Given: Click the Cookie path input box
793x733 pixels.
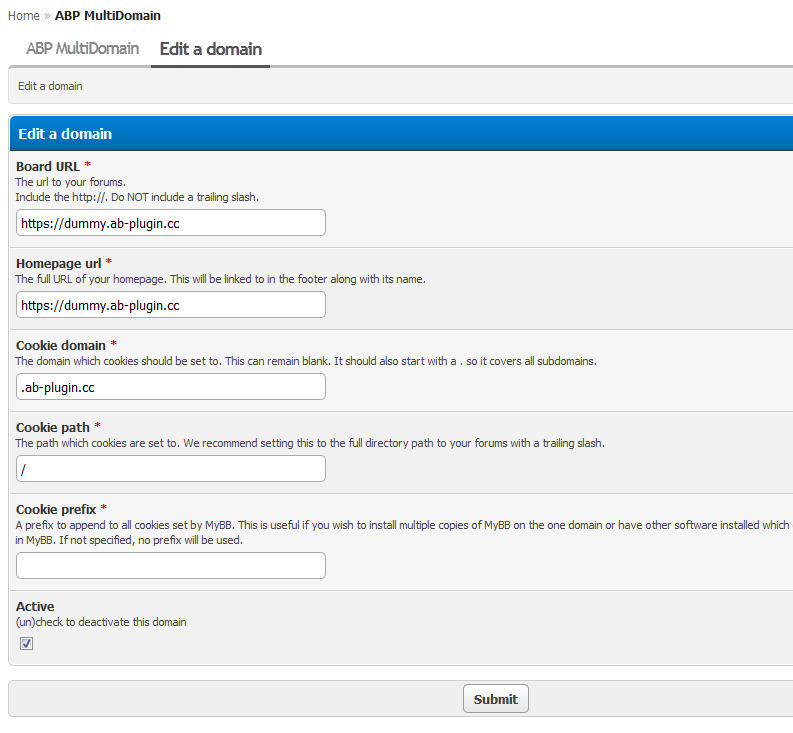Looking at the screenshot, I should click(171, 469).
